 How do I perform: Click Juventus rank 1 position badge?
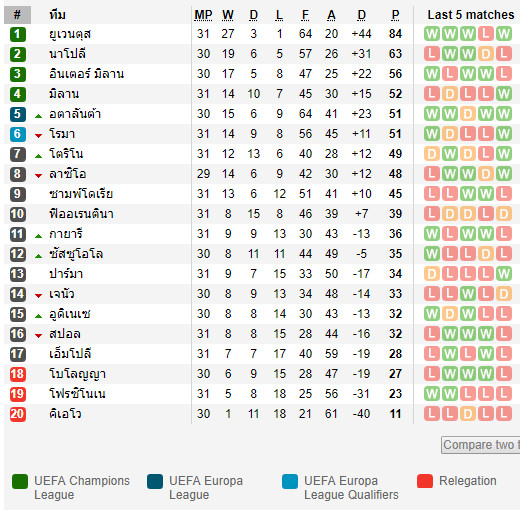pos(18,34)
